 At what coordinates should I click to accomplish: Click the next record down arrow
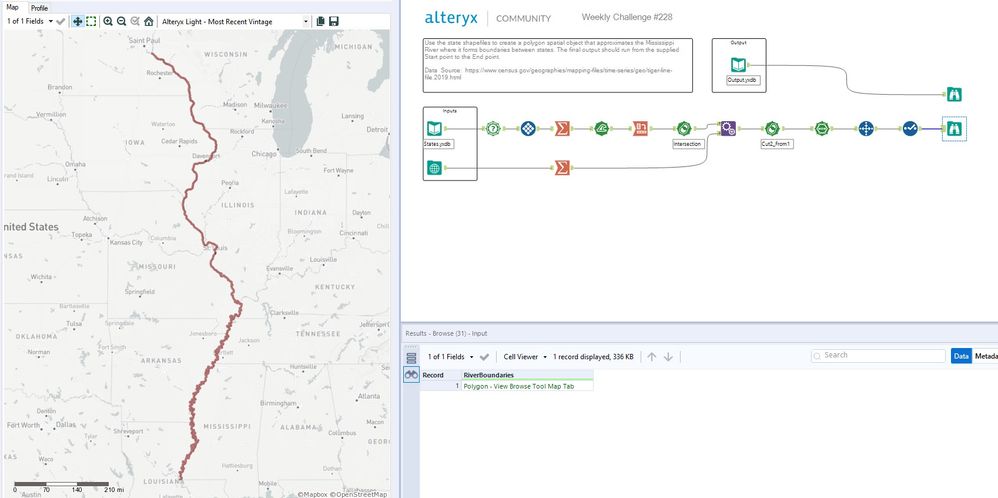tap(668, 357)
